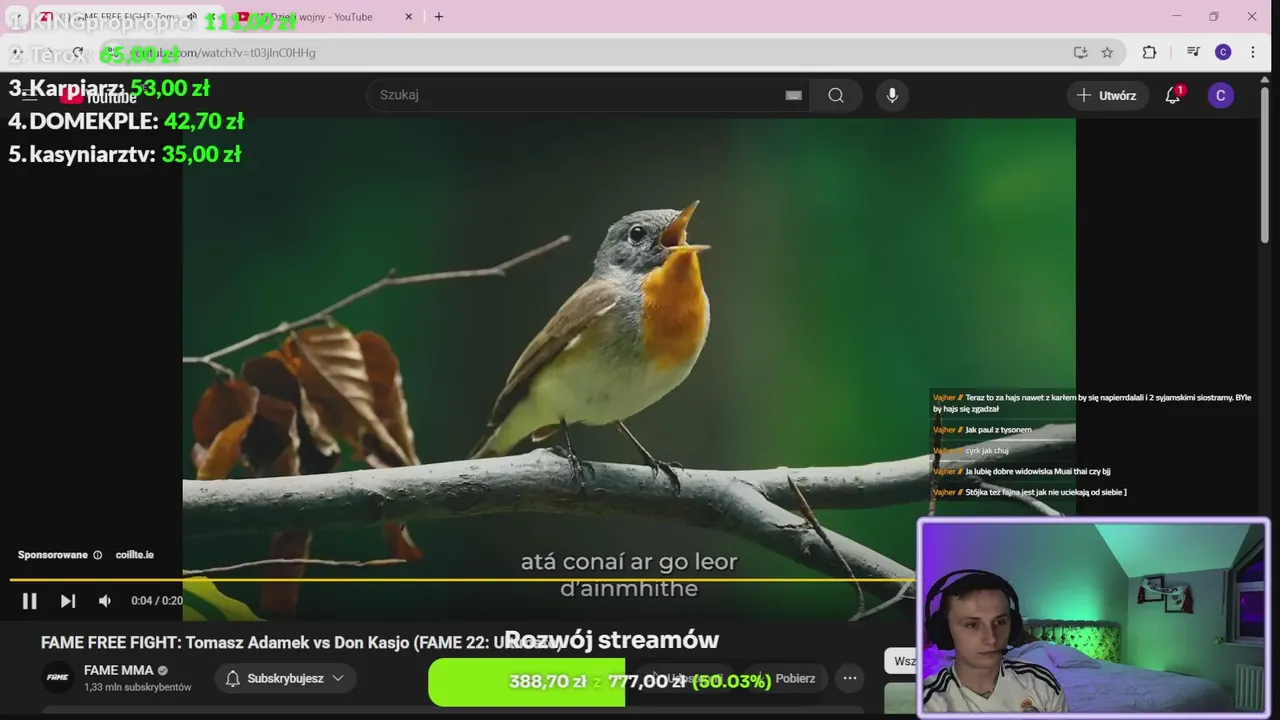Open the FAME MMA channel name link
This screenshot has width=1280, height=720.
pos(117,670)
